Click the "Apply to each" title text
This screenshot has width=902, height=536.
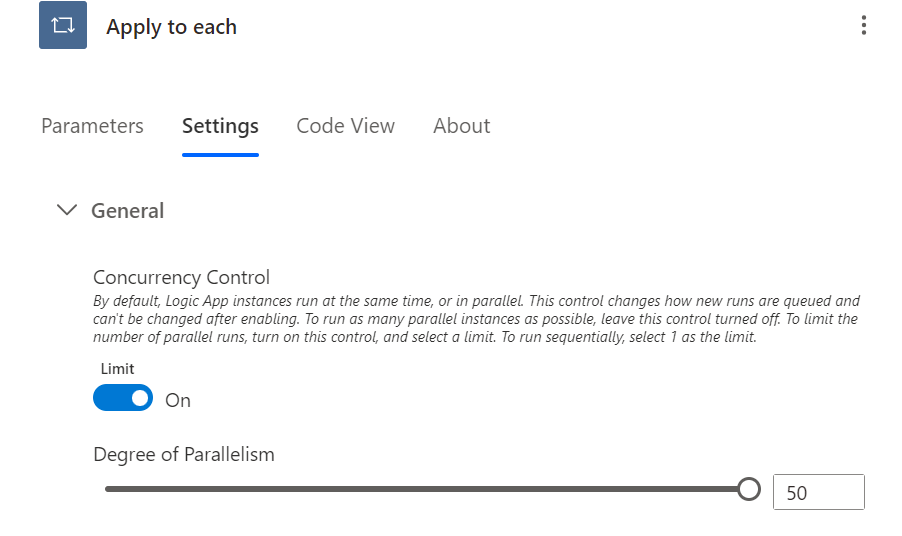172,27
